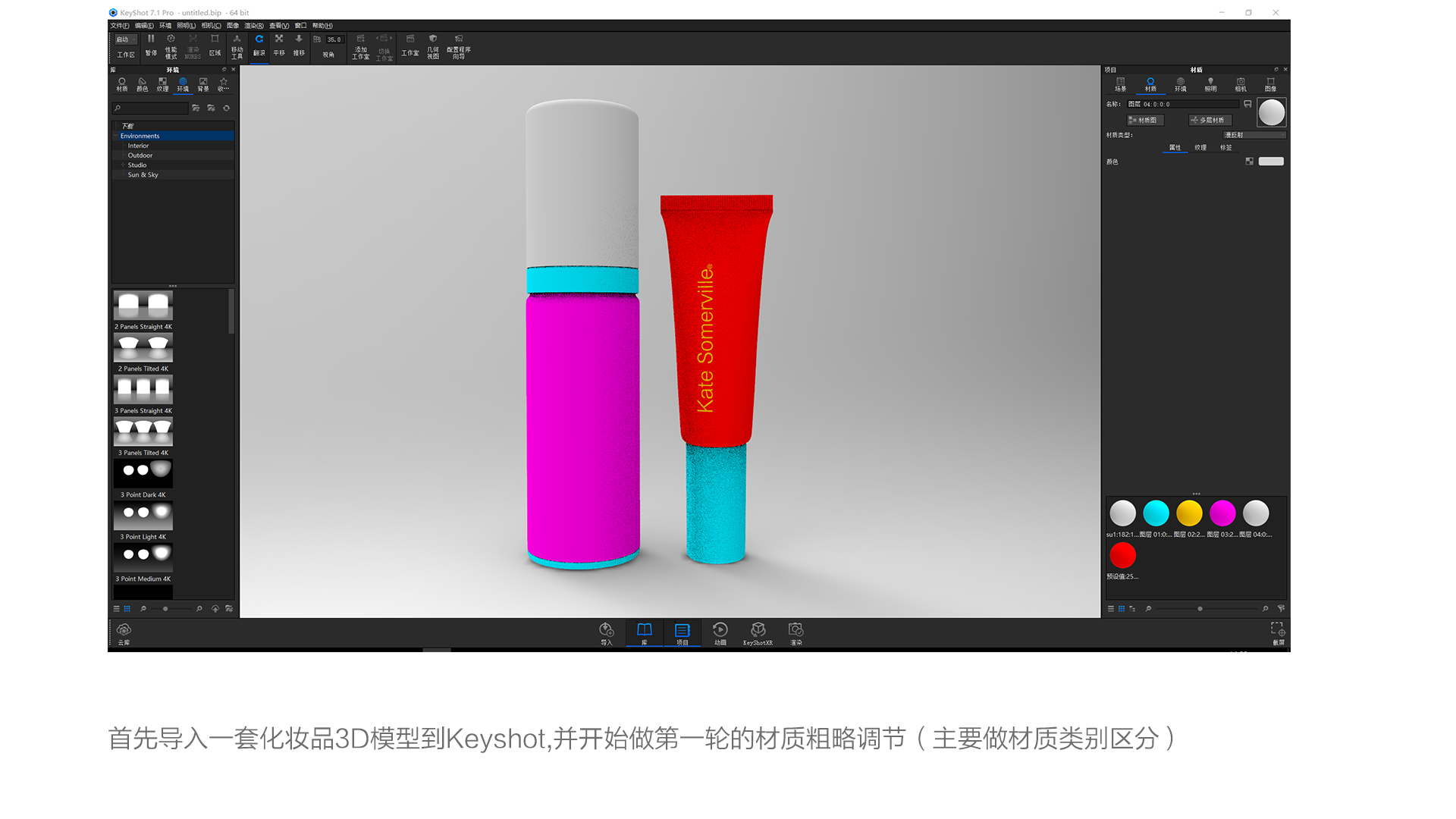
Task: Enable performance mode (性能模式)
Action: (x=170, y=45)
